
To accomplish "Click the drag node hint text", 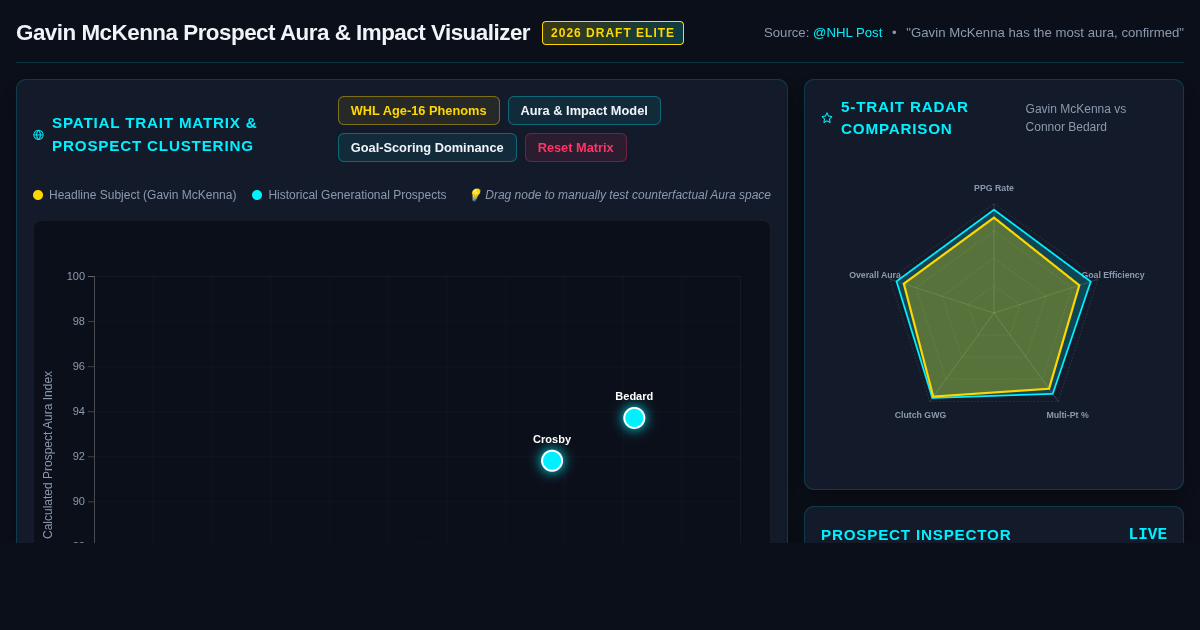I will click(x=628, y=195).
